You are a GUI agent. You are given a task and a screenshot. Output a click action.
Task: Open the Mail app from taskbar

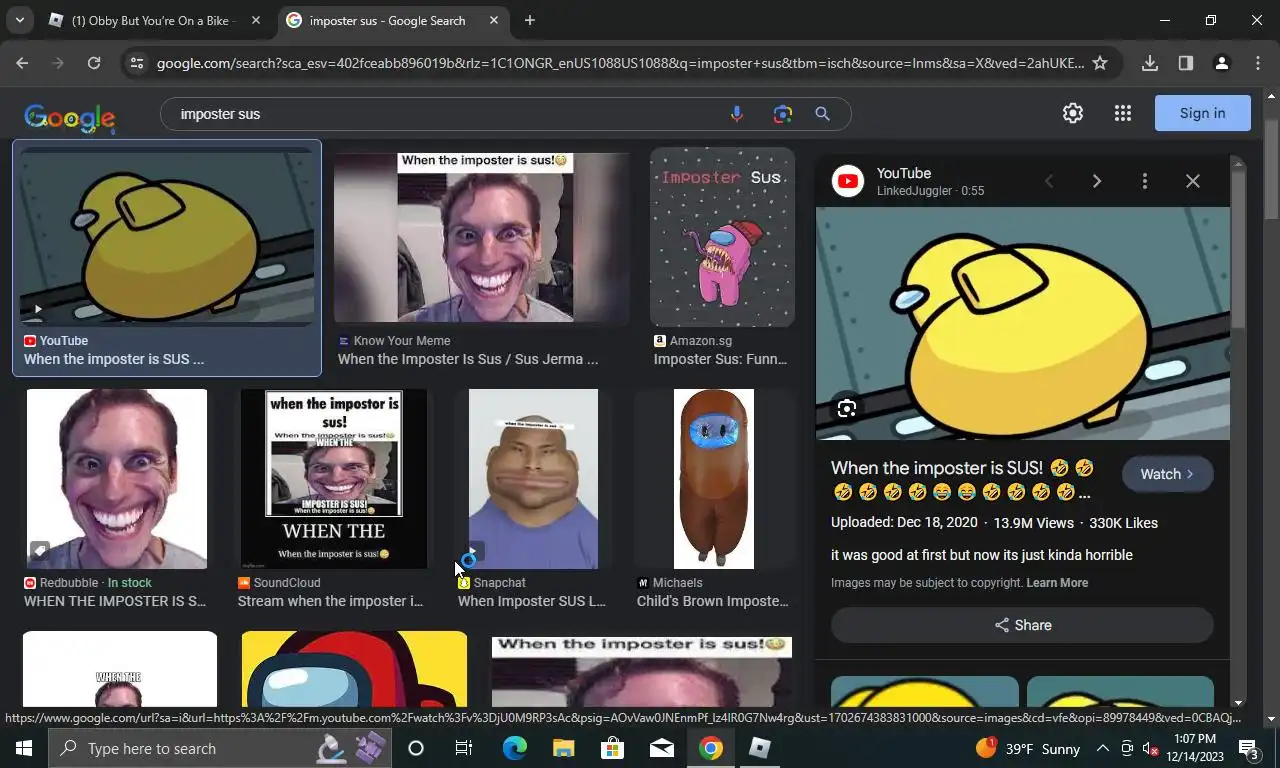pos(661,748)
